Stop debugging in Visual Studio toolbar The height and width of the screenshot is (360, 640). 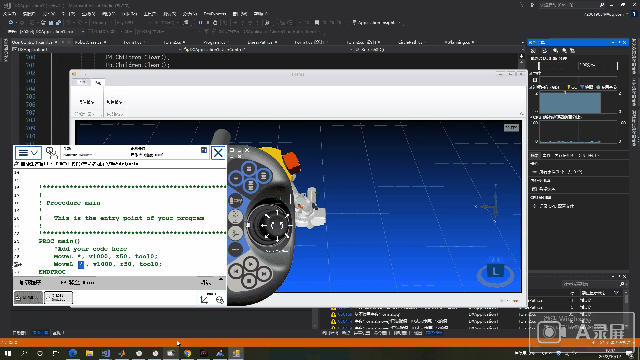click(x=208, y=23)
